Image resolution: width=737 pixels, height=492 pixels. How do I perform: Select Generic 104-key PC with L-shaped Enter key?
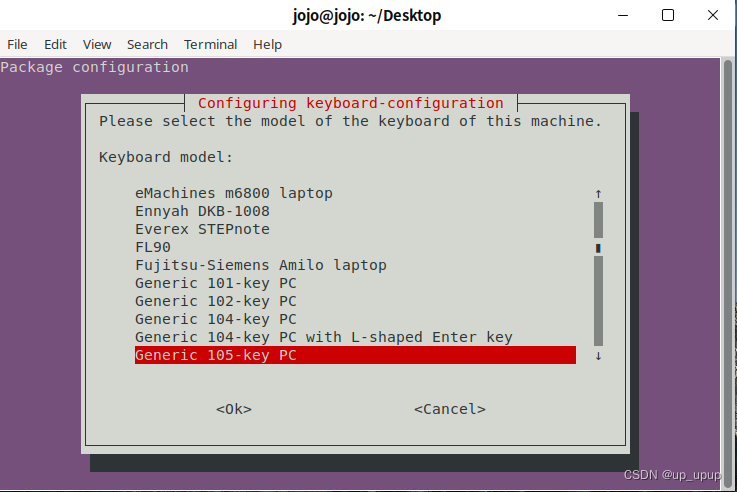click(x=355, y=337)
